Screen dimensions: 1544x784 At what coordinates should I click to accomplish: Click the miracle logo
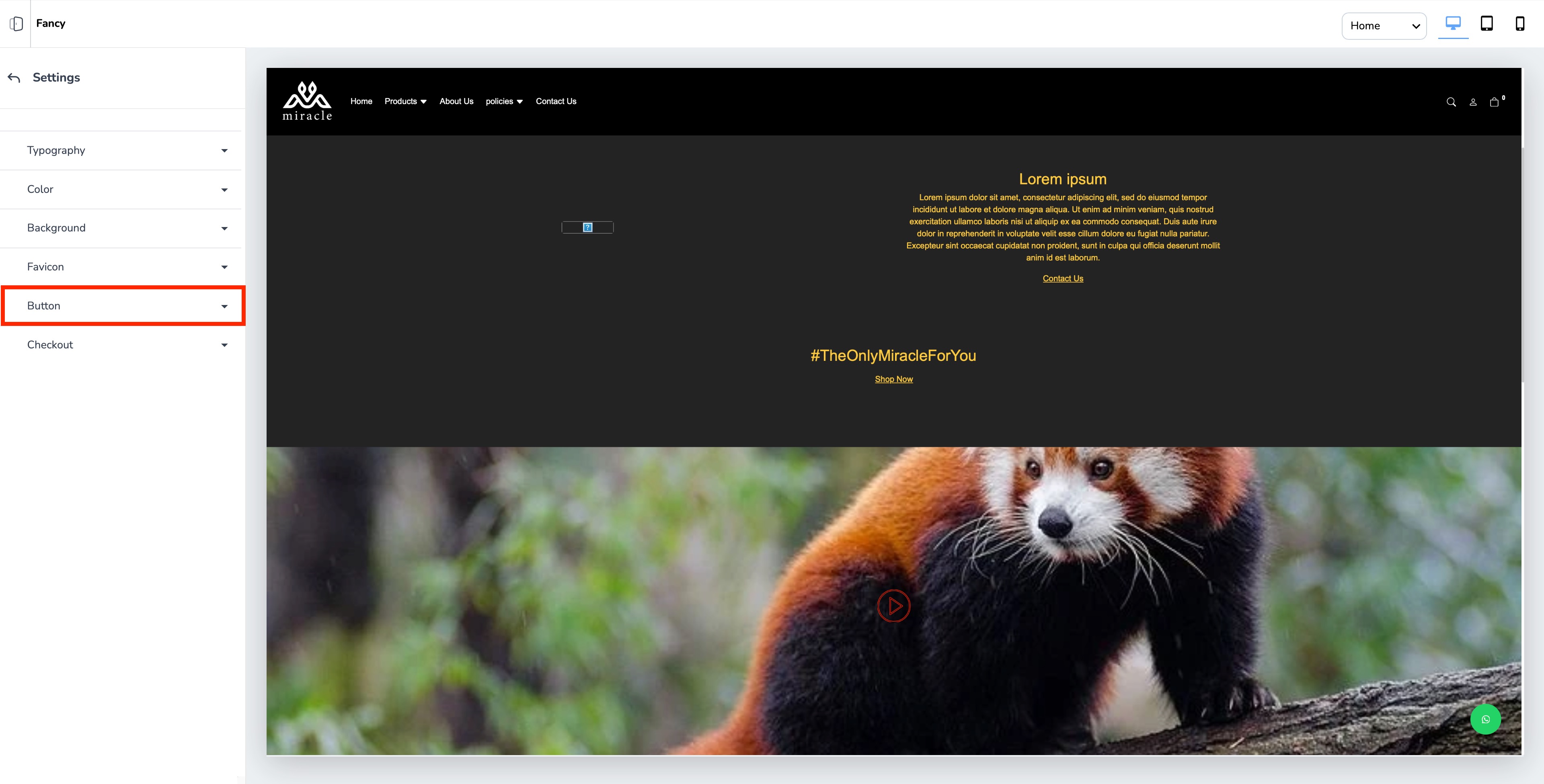click(307, 101)
